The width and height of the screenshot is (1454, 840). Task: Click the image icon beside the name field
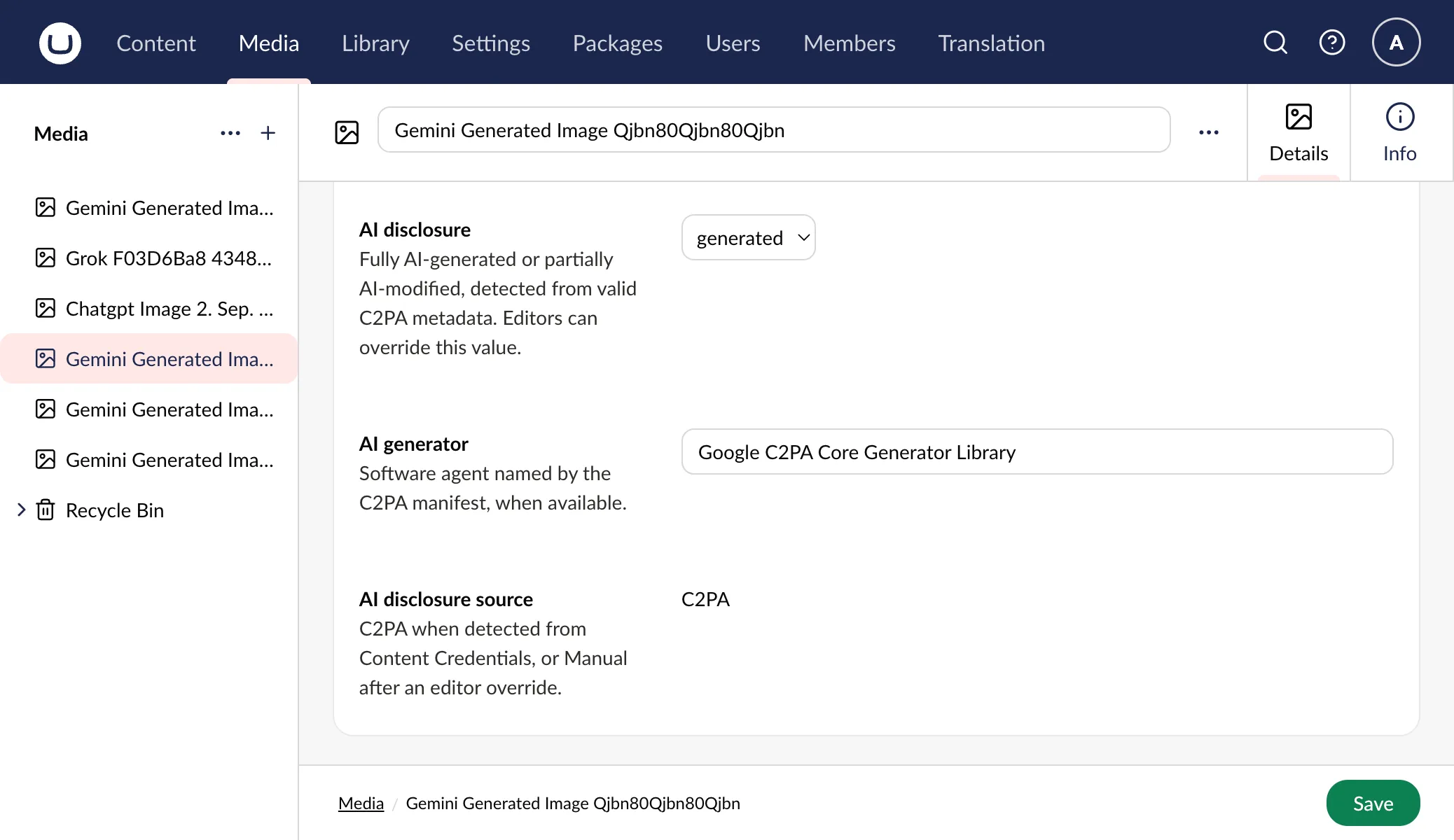click(347, 132)
